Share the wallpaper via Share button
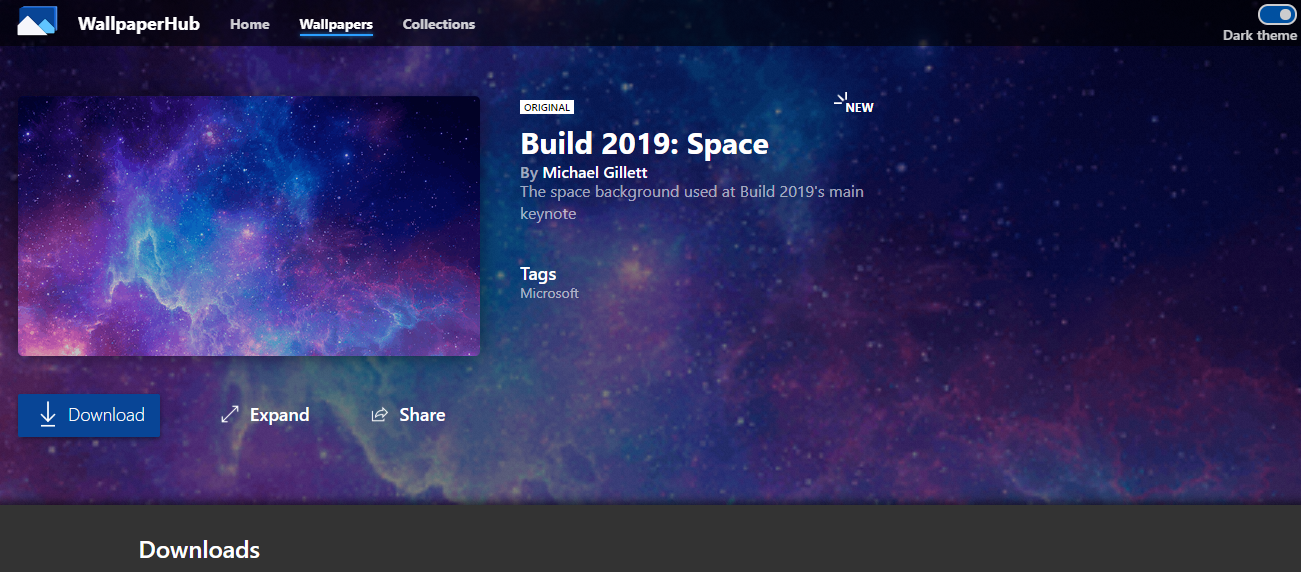Screen dimensions: 1301x572 (408, 415)
